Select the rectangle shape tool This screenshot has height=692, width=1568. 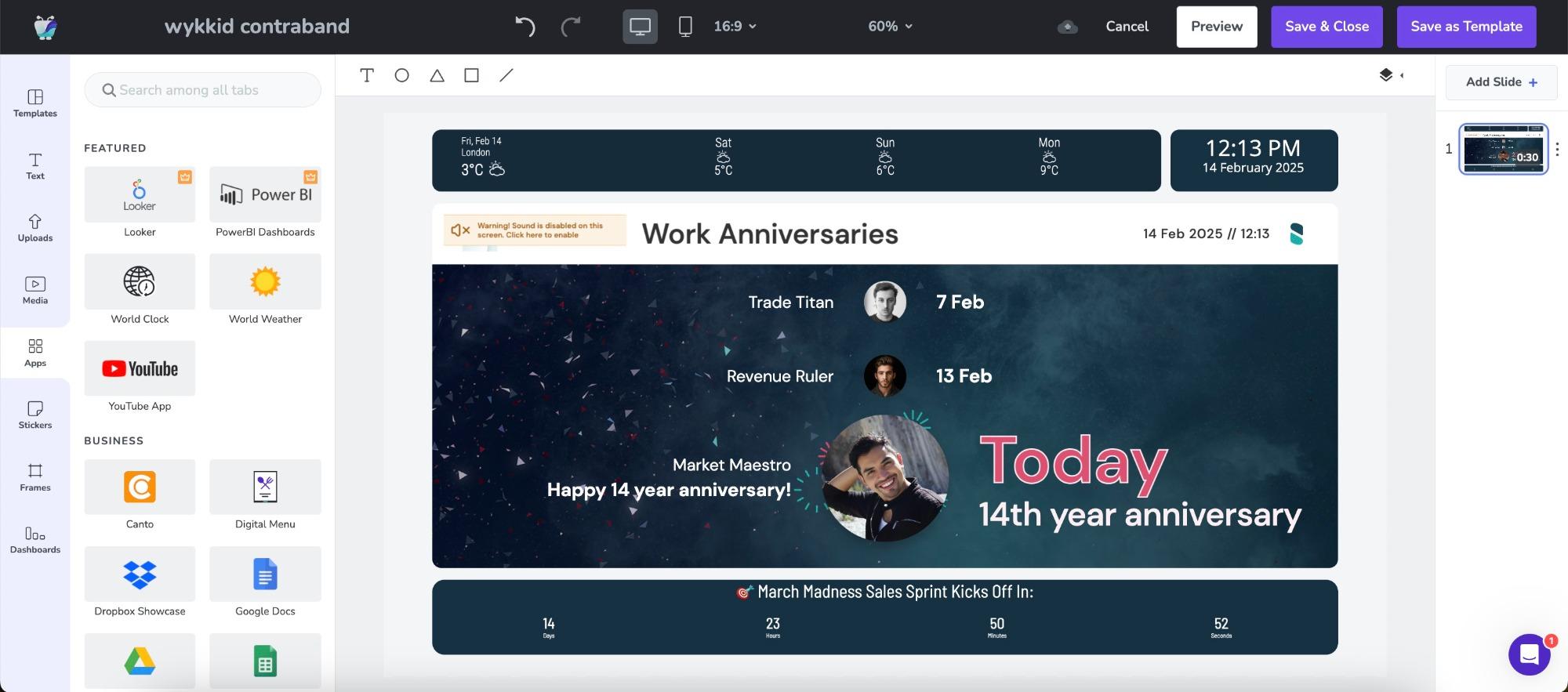471,75
